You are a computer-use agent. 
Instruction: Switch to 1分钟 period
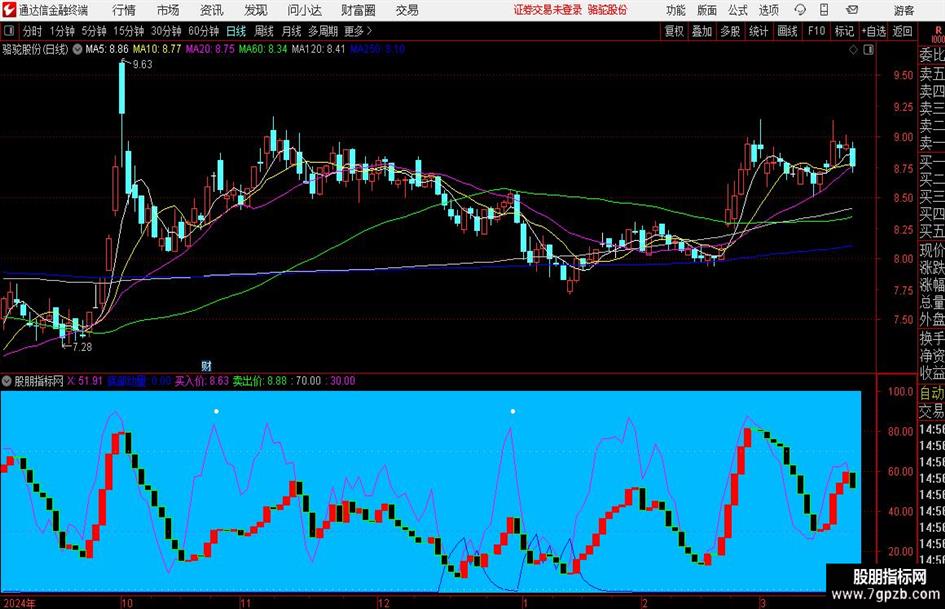coord(62,31)
